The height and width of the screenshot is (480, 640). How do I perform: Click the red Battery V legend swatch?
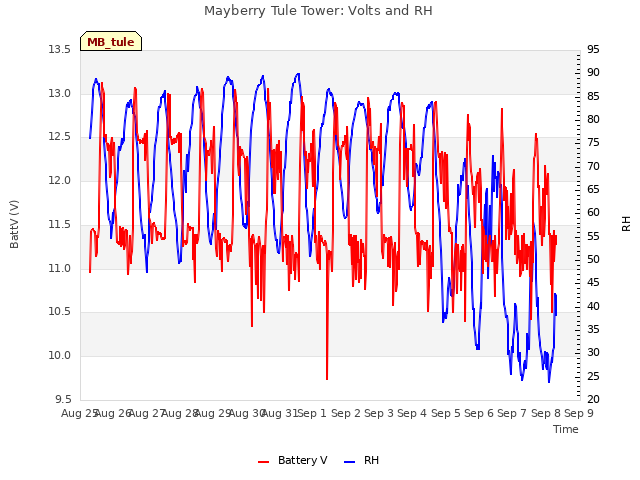(264, 462)
